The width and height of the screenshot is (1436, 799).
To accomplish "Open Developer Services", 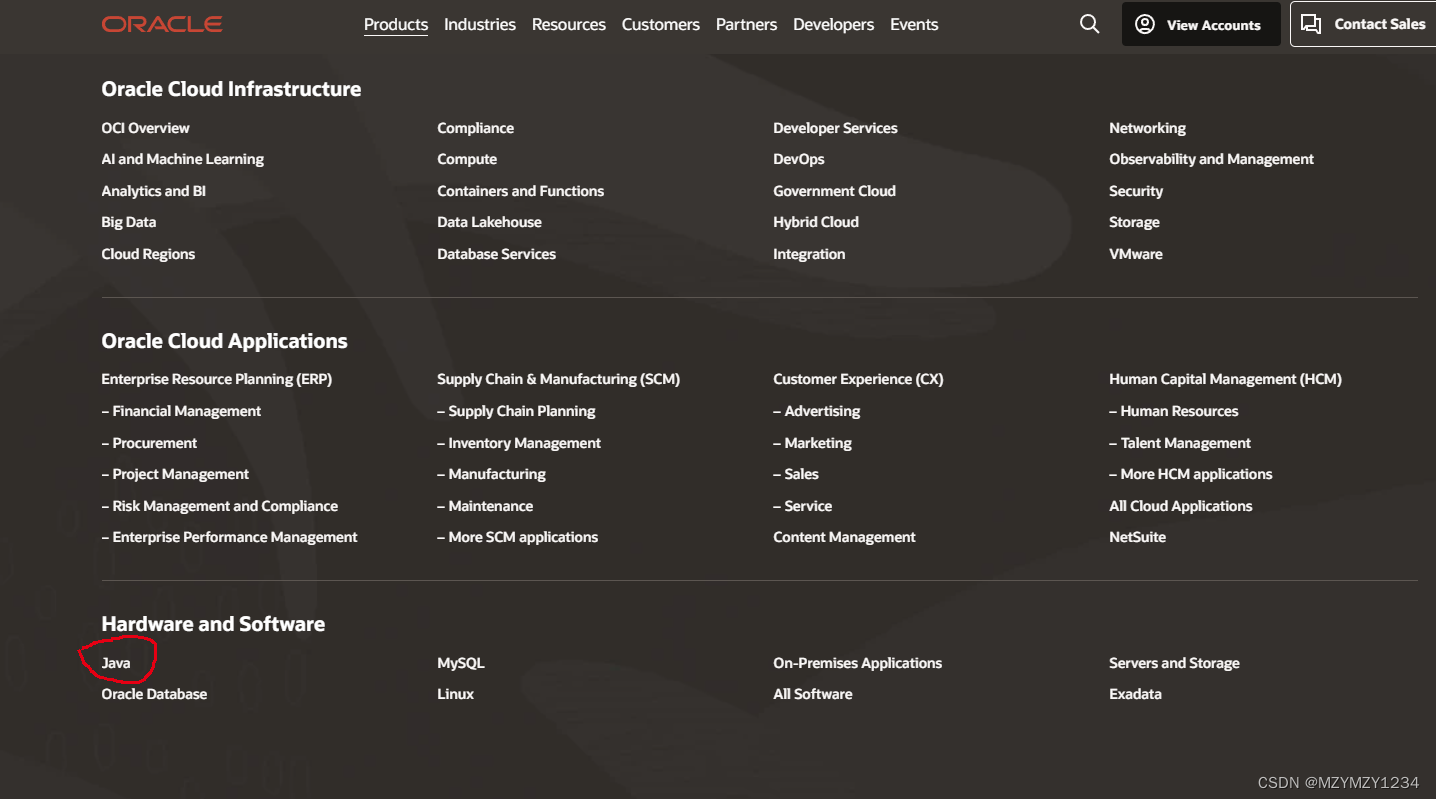I will click(x=836, y=128).
